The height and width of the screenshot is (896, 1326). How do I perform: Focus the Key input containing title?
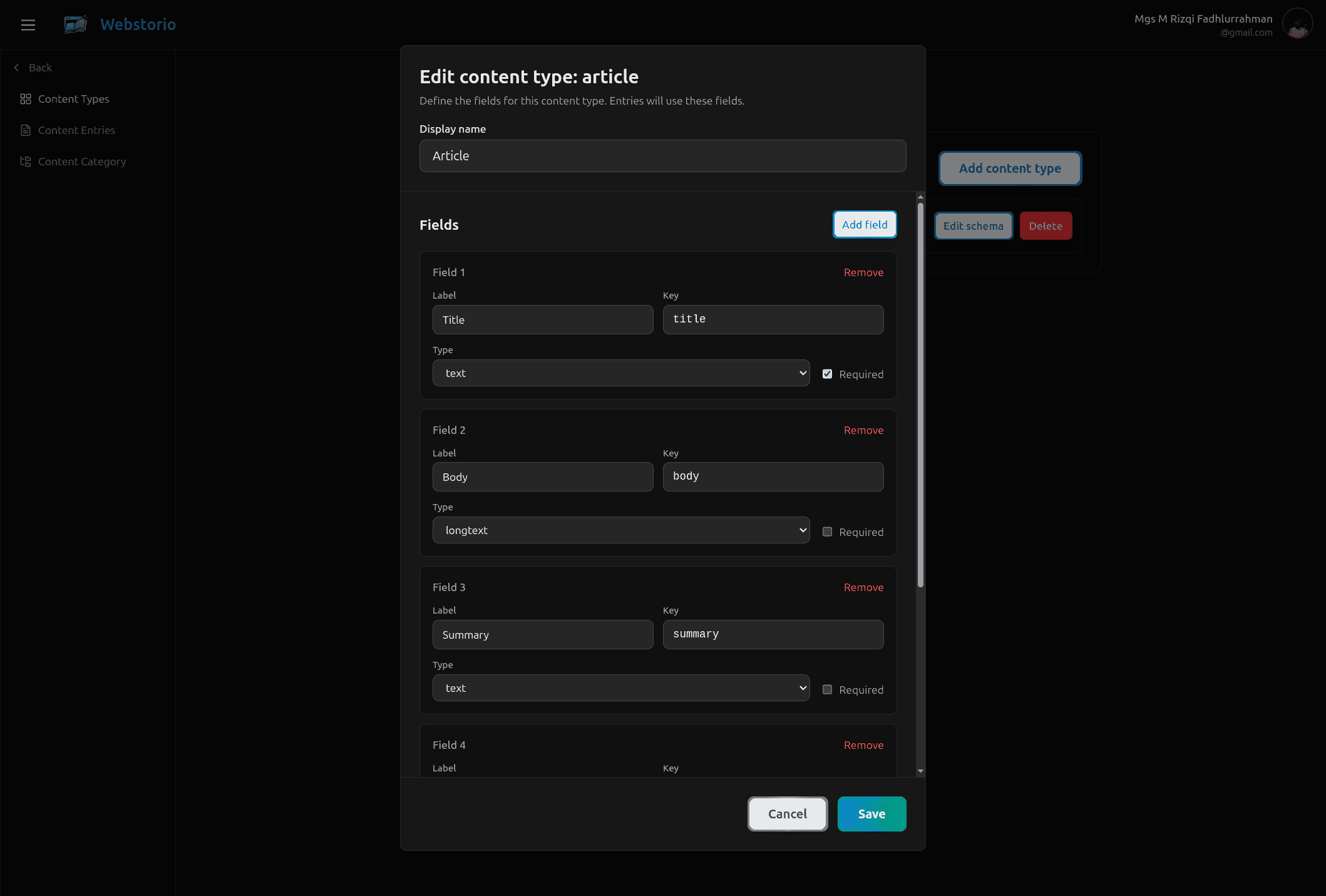tap(773, 319)
